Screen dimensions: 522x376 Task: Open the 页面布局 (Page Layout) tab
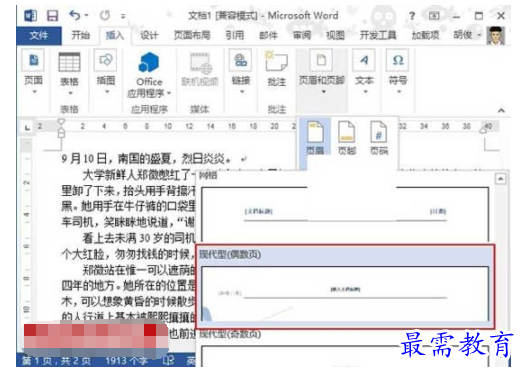click(192, 35)
